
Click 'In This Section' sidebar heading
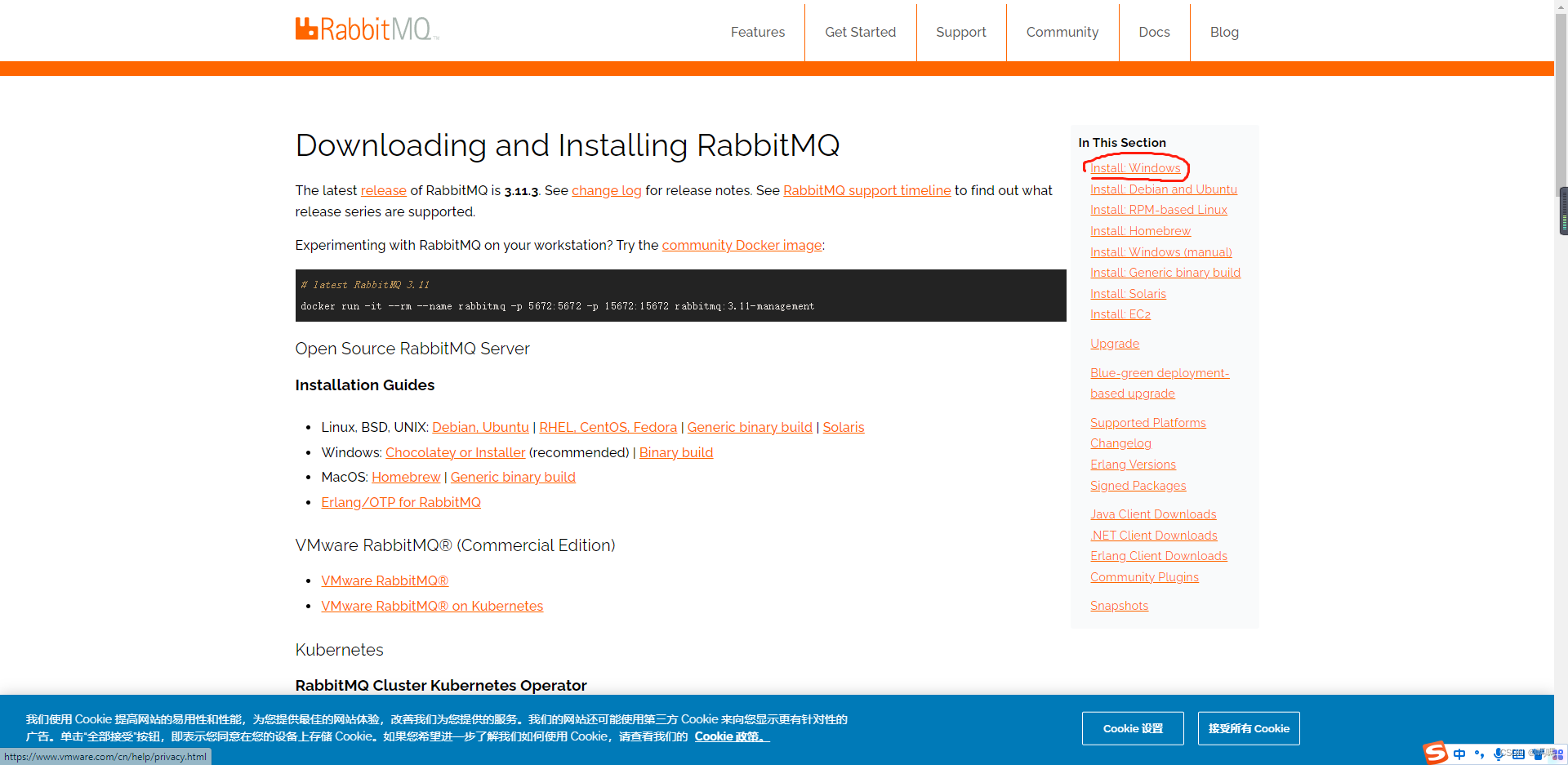point(1121,143)
